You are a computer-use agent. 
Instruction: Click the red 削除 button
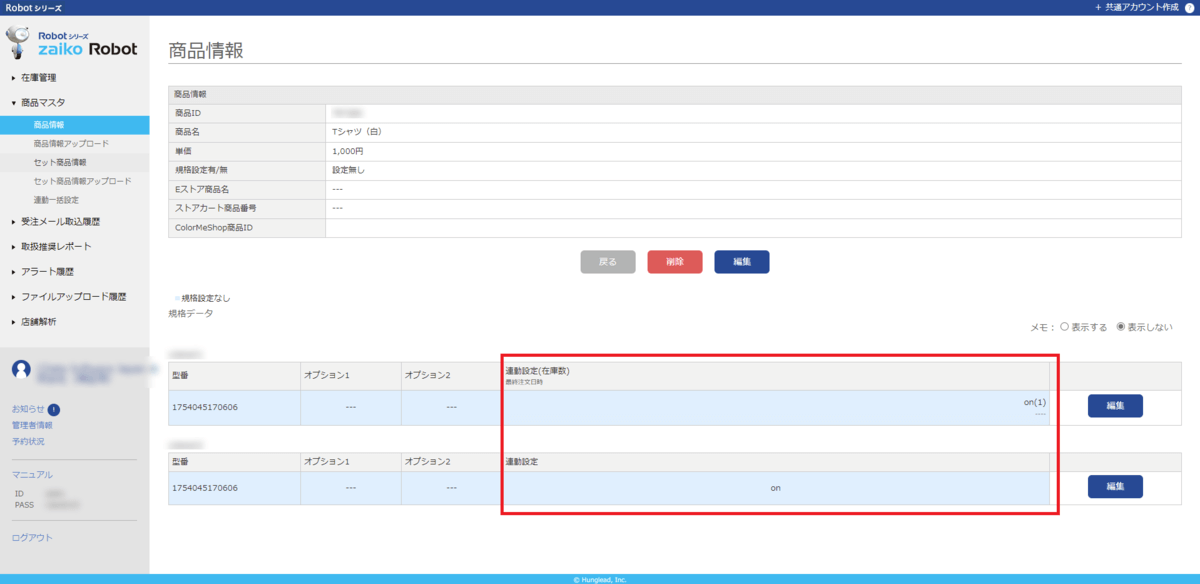675,262
